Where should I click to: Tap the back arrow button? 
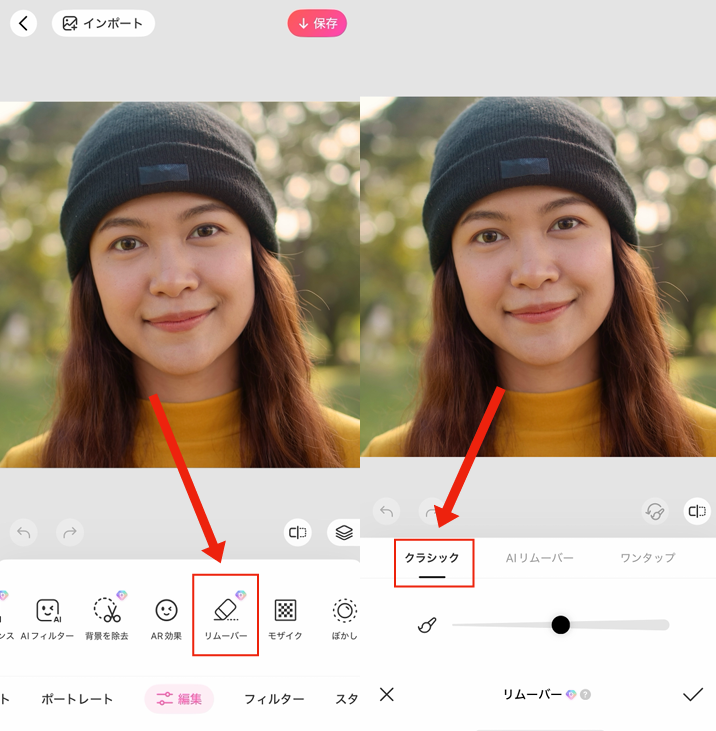23,23
